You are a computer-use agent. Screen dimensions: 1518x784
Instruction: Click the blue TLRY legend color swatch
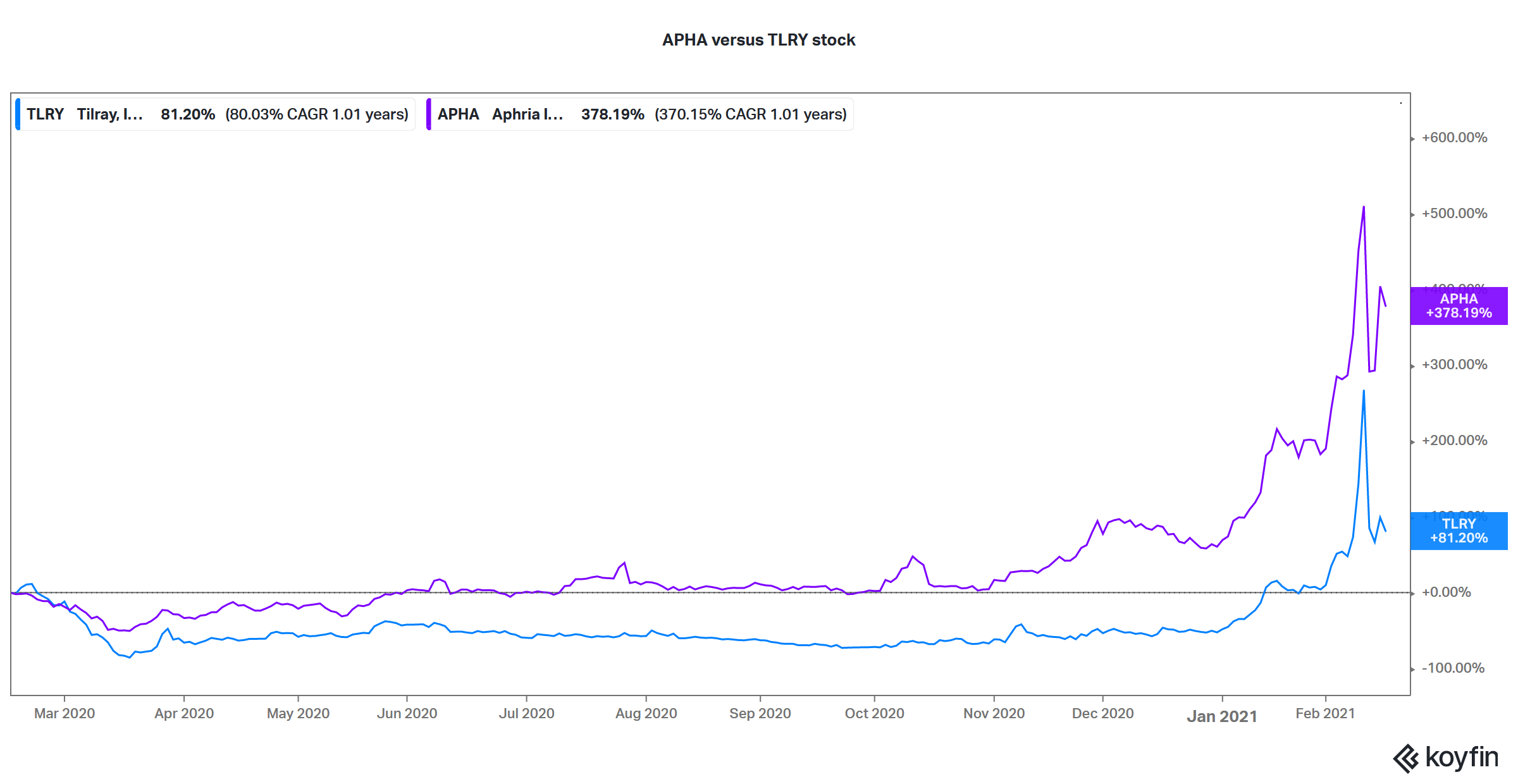(18, 114)
